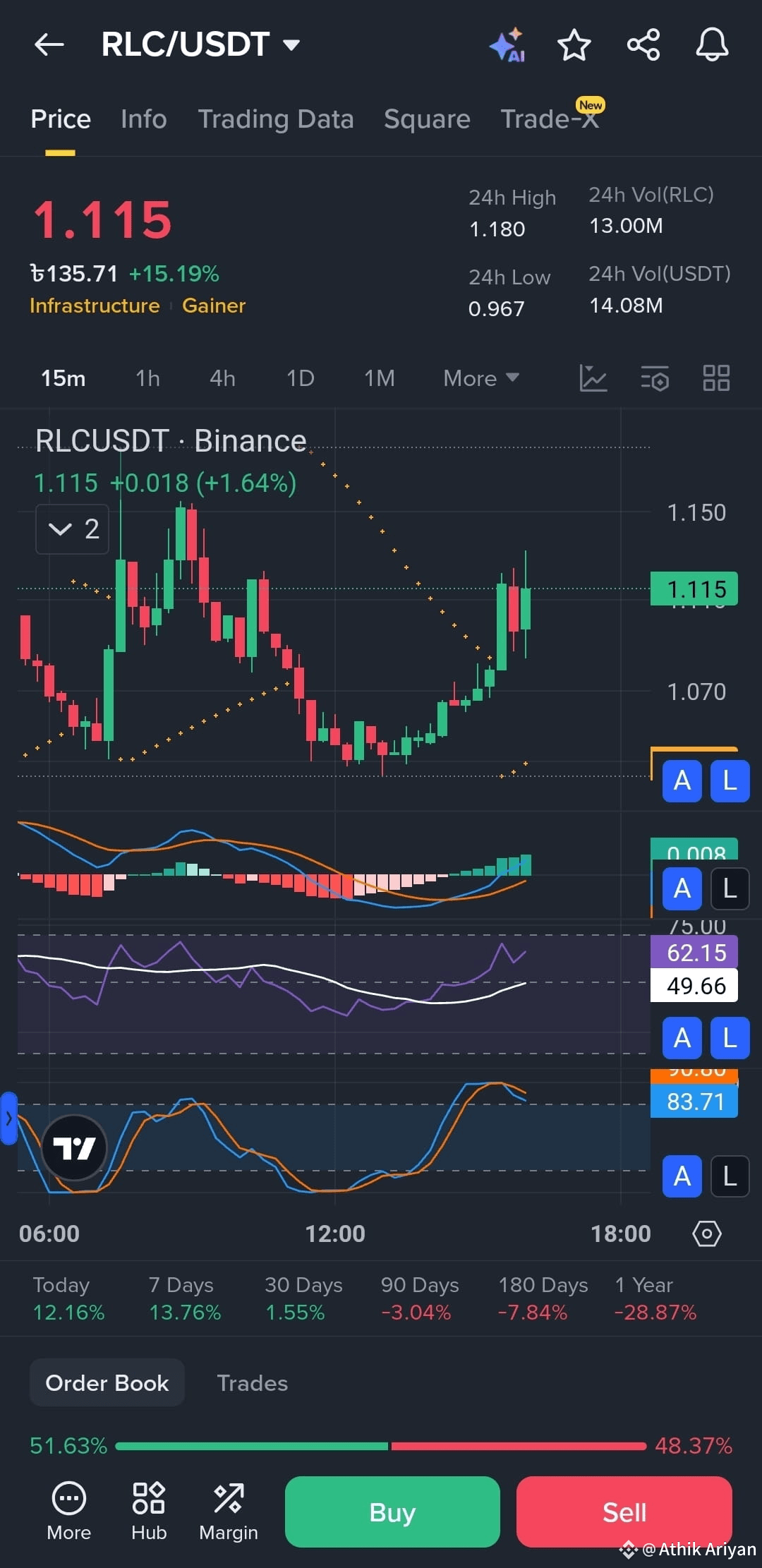
Task: Open chart settings hexagon icon
Action: click(x=707, y=1234)
